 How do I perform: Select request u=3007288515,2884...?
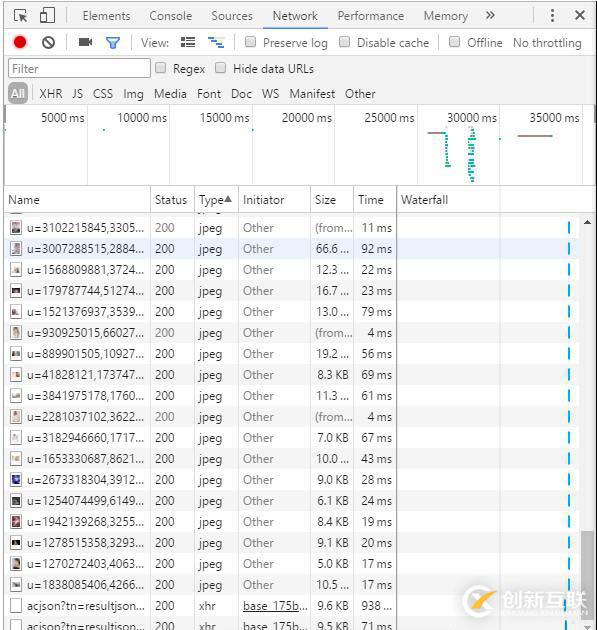click(x=292, y=249)
